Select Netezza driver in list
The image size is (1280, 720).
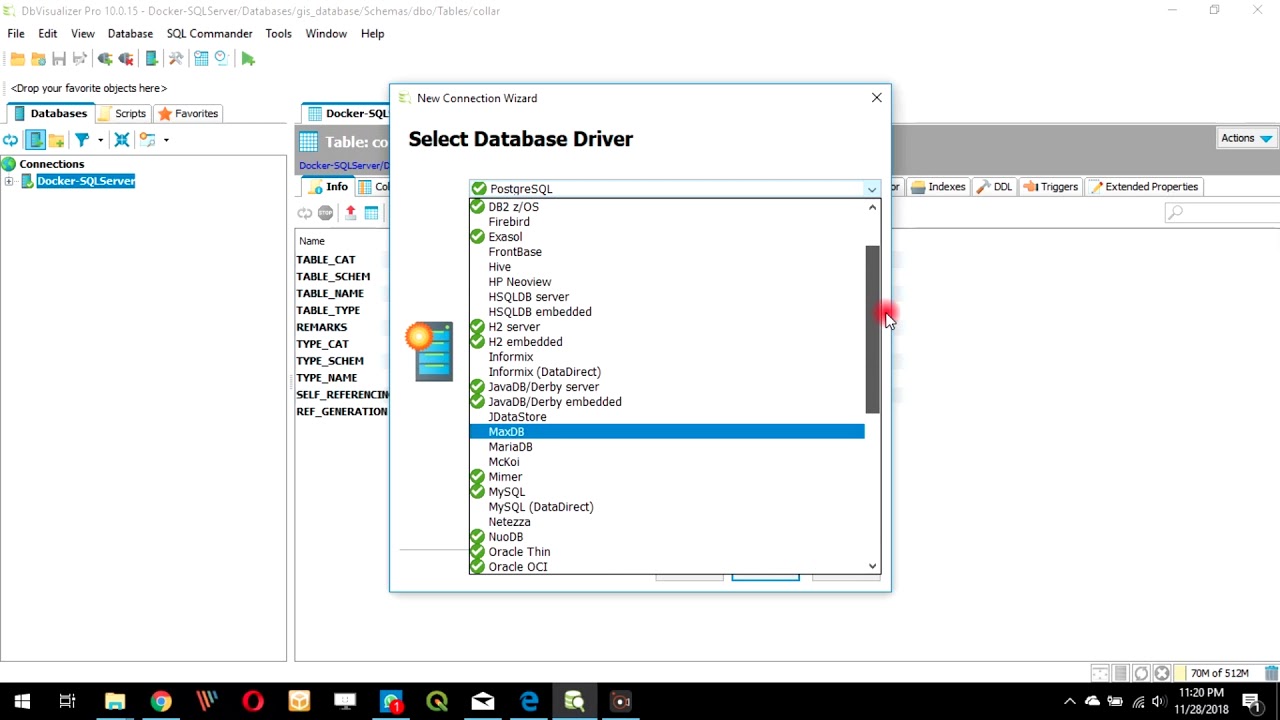click(x=666, y=522)
